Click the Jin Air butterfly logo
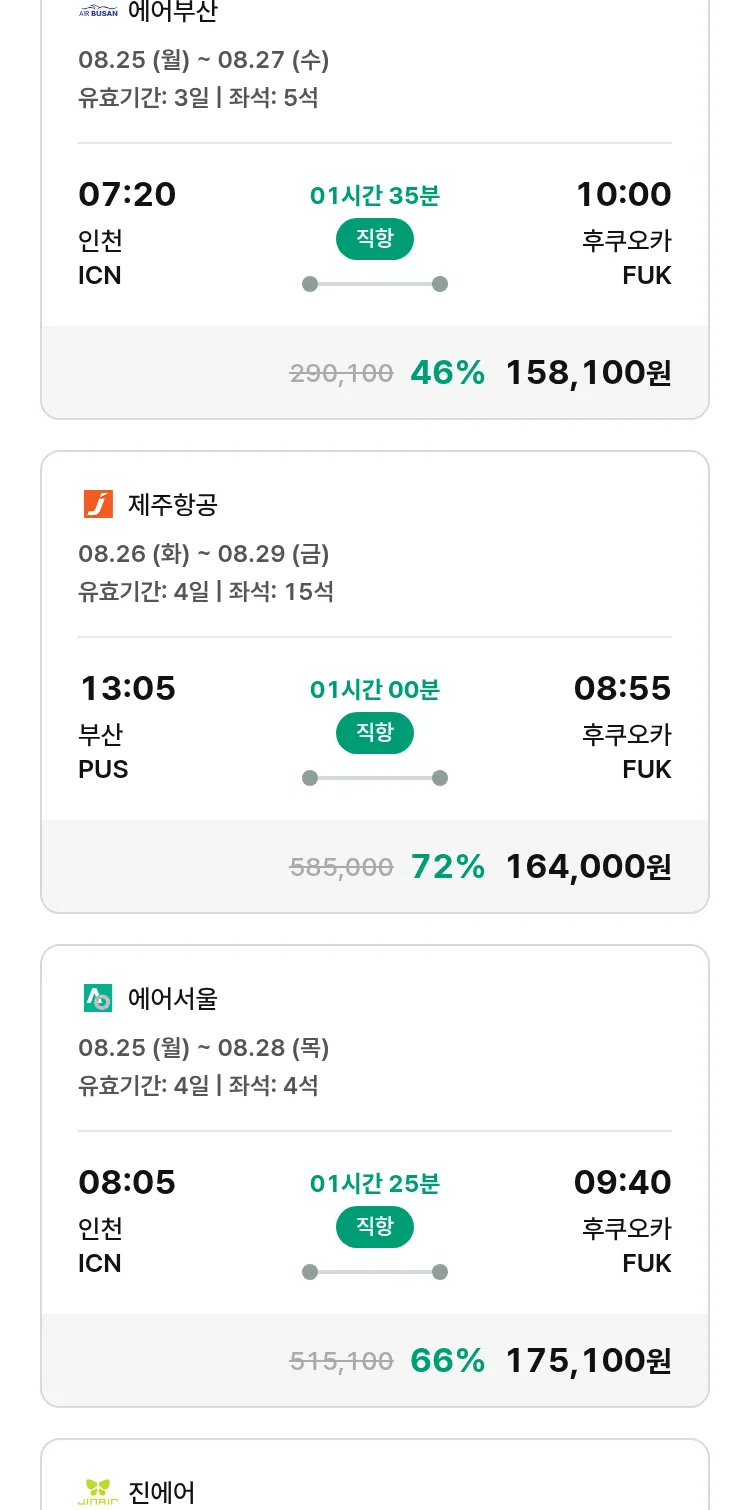This screenshot has width=750, height=1510. coord(98,1492)
